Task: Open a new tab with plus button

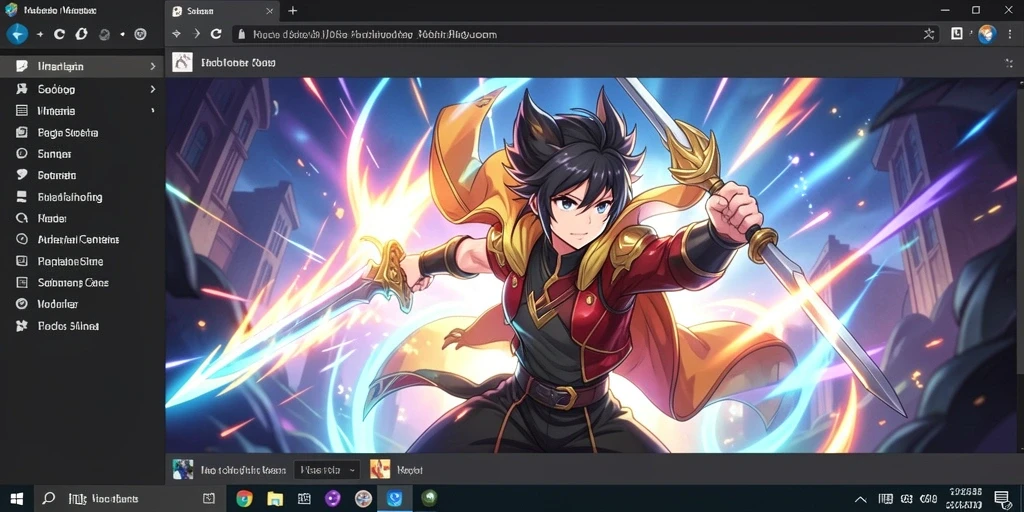Action: point(293,11)
